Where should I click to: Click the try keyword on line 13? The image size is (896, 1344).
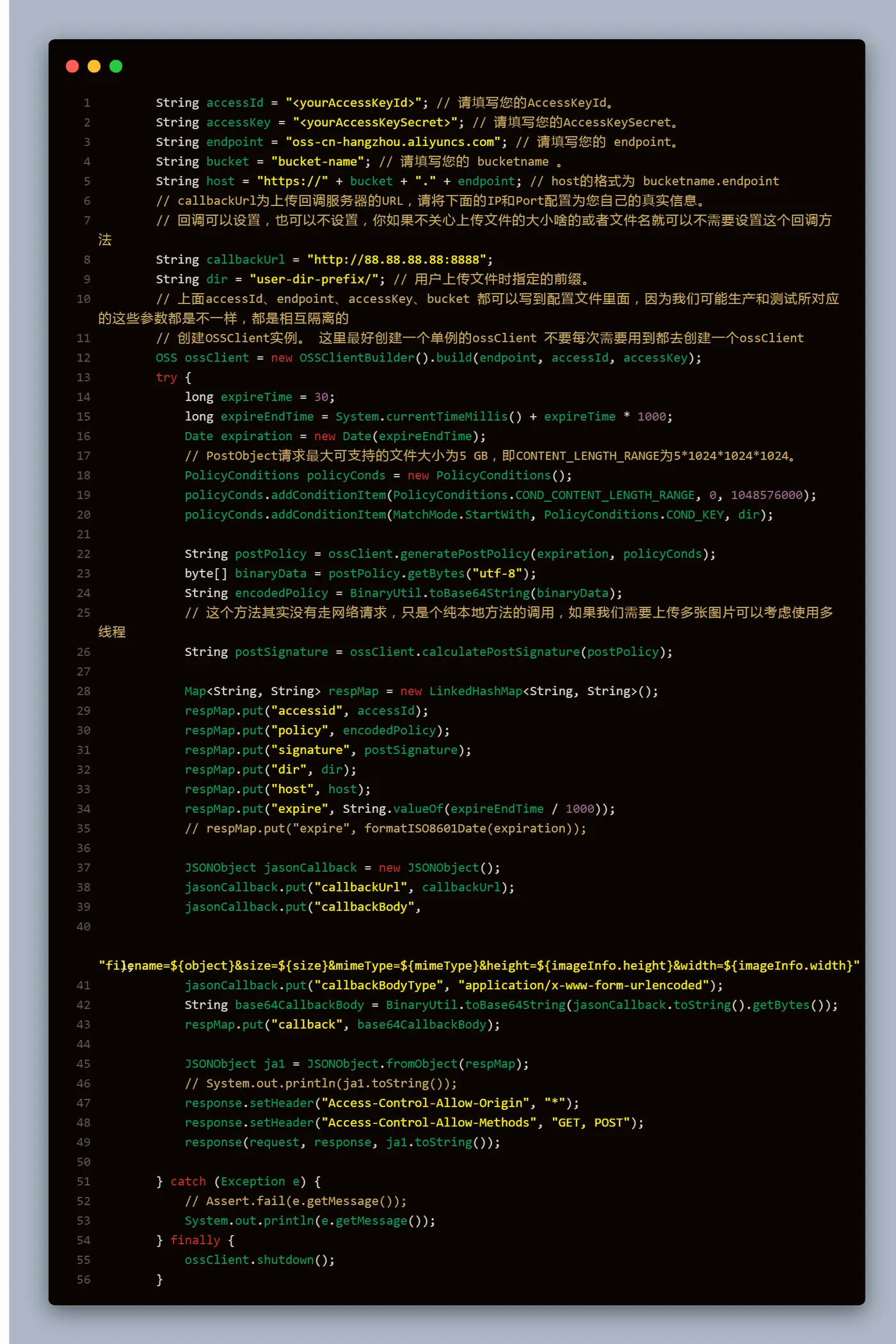166,378
